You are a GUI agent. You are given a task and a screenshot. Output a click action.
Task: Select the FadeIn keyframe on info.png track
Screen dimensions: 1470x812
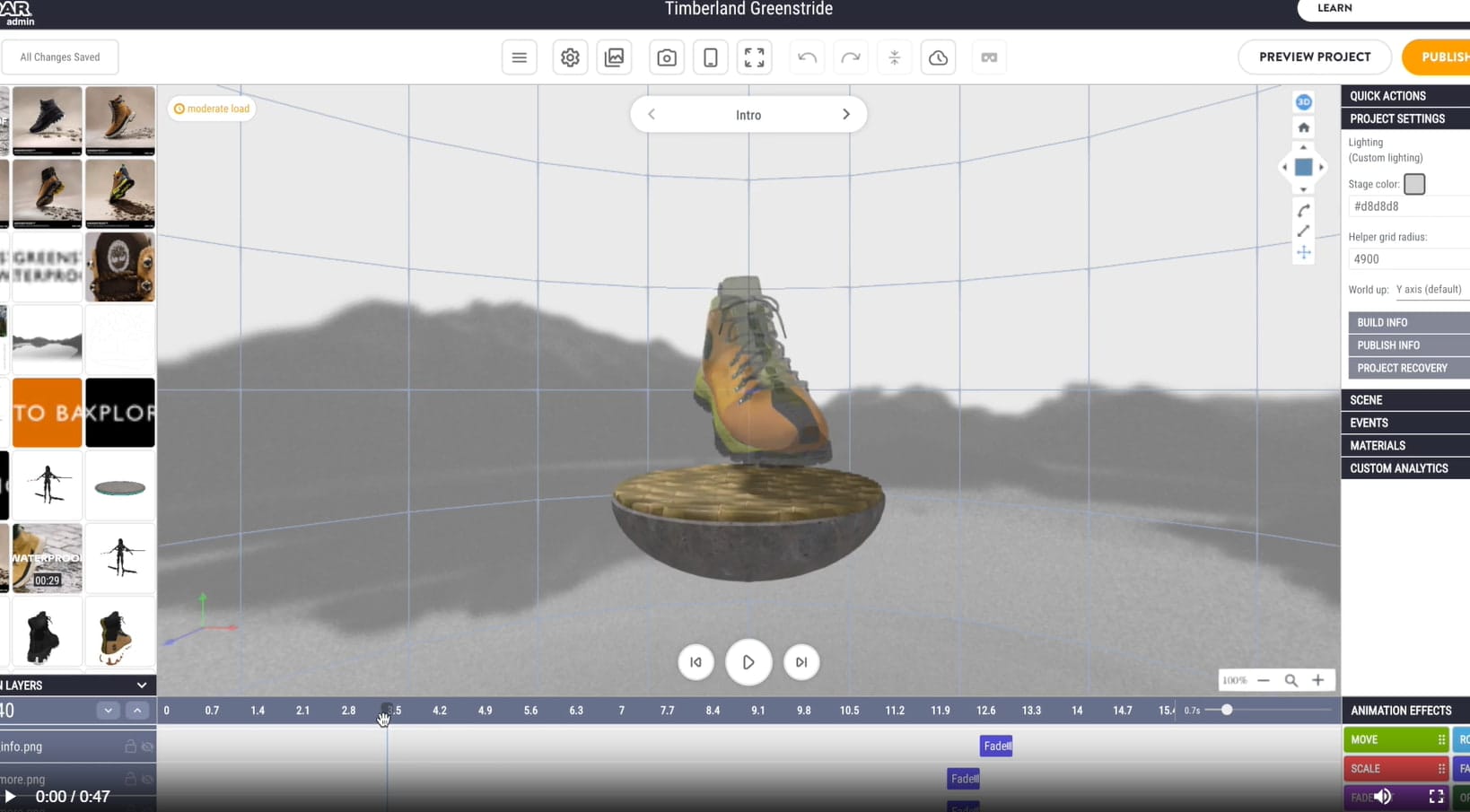click(x=996, y=747)
